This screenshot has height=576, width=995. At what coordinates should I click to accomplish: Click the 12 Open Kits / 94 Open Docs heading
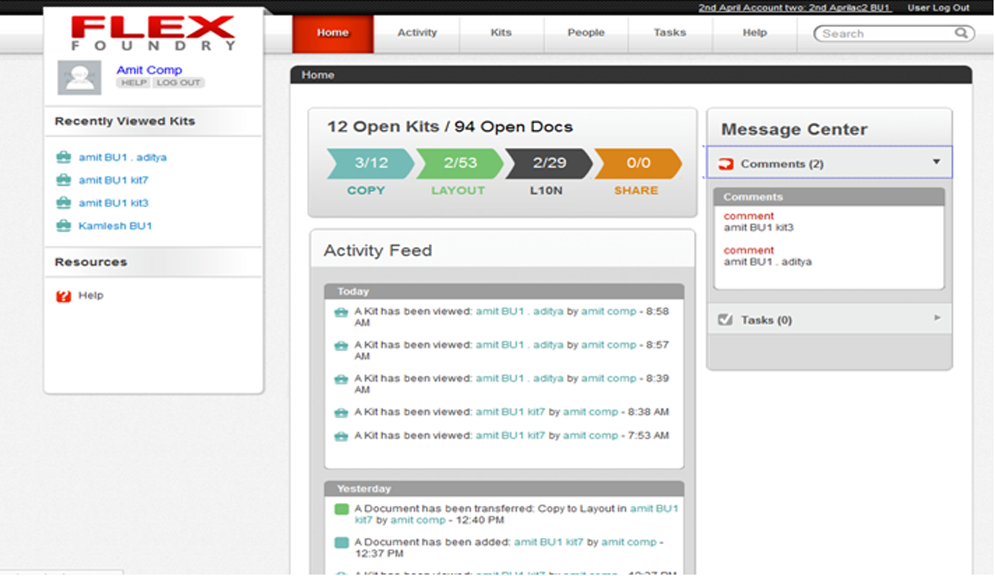450,127
